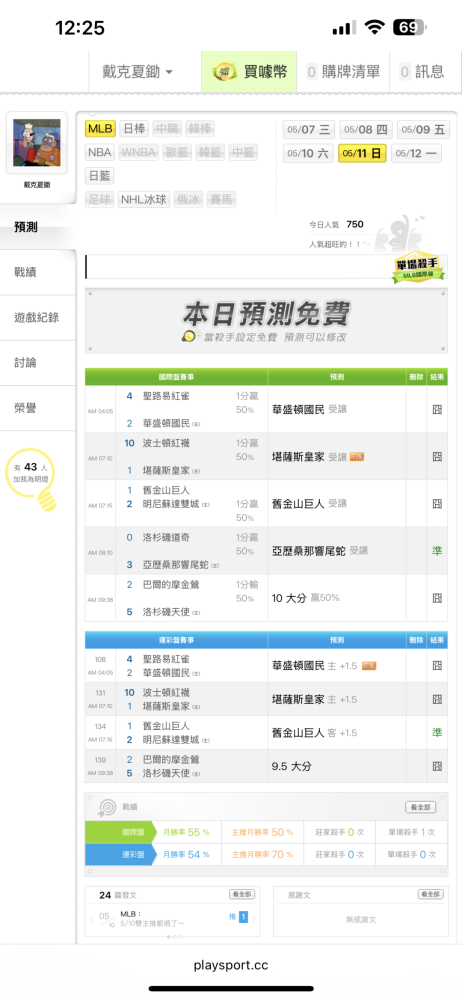Screen dimensions: 462x1000
Task: Tap the Wi-Fi icon in status bar
Action: pyautogui.click(x=375, y=27)
